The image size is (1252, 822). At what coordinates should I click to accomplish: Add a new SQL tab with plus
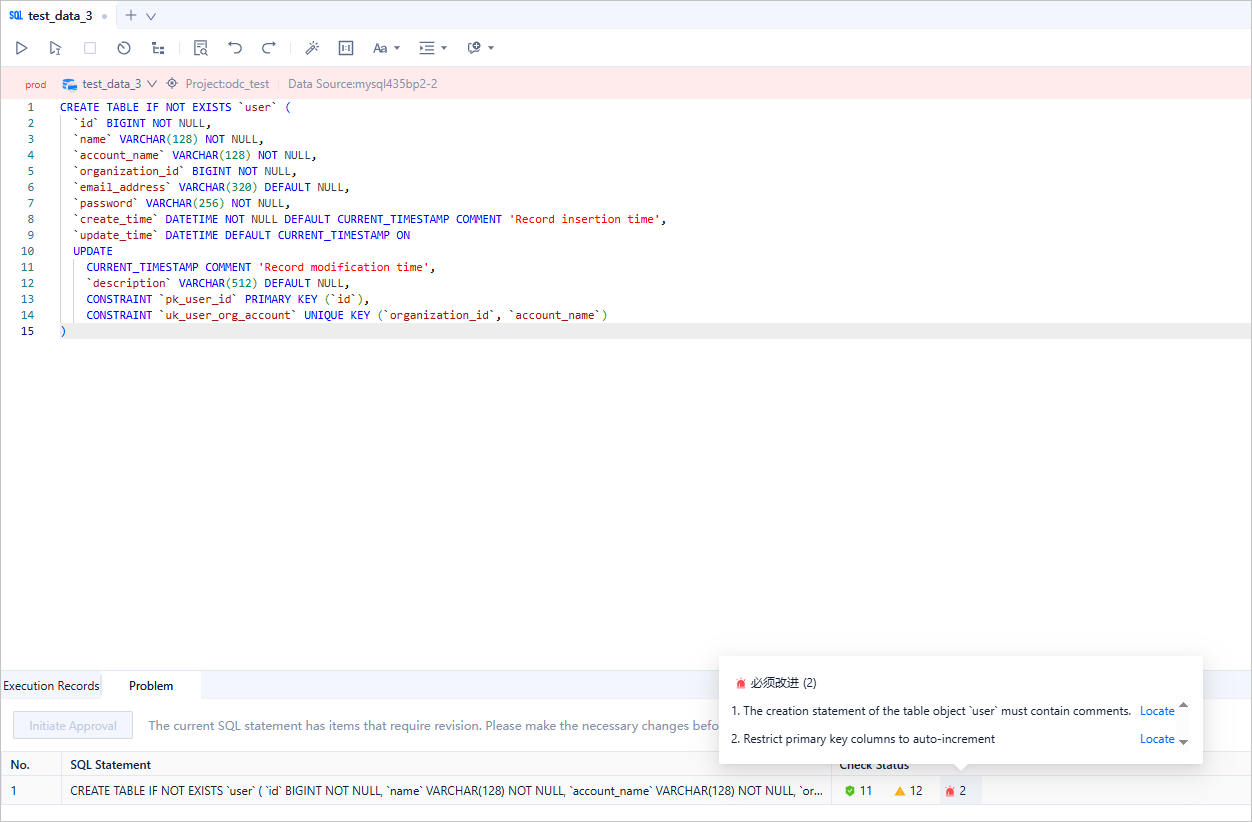point(131,16)
